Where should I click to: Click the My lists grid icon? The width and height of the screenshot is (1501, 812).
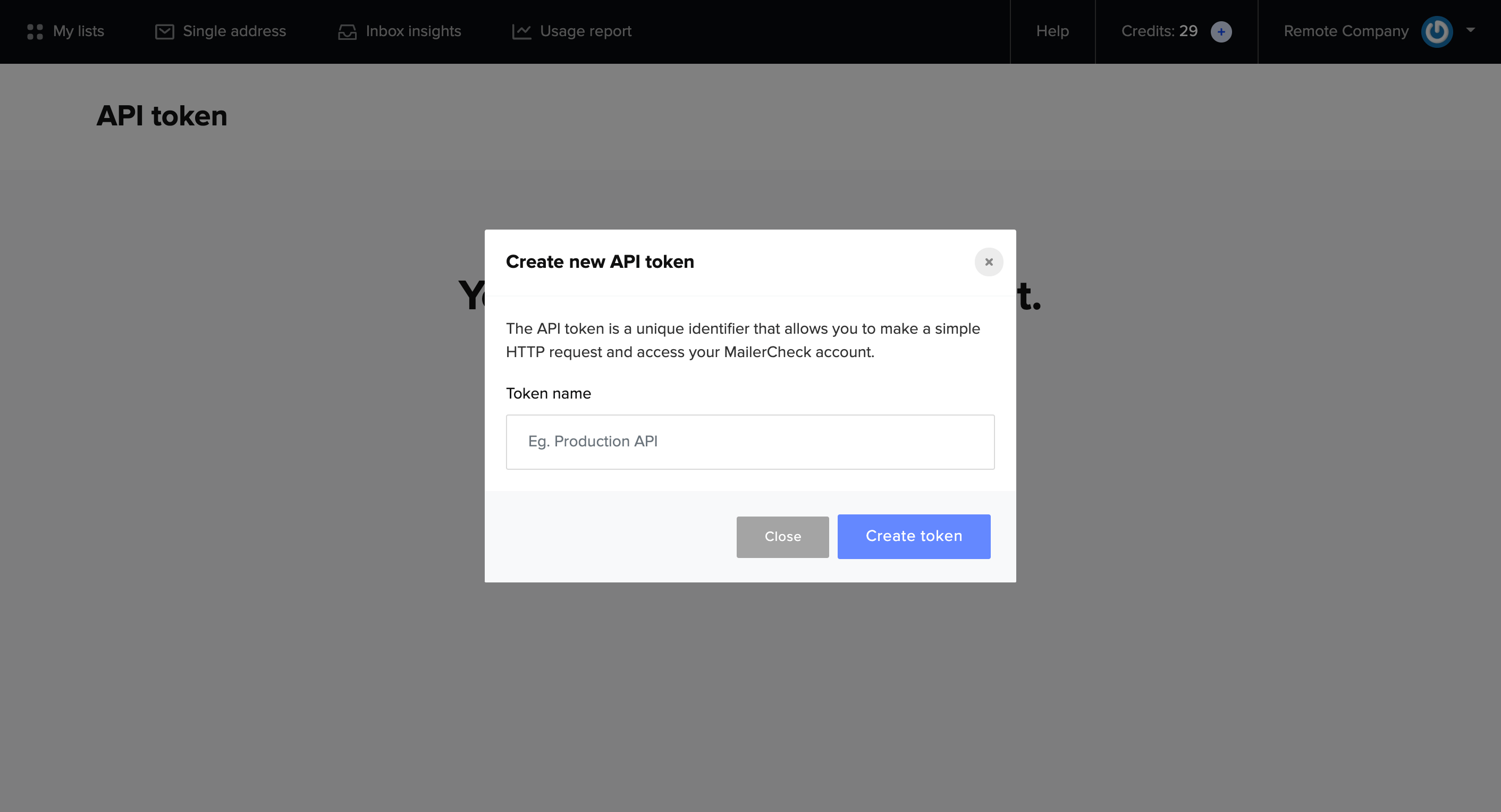[35, 31]
